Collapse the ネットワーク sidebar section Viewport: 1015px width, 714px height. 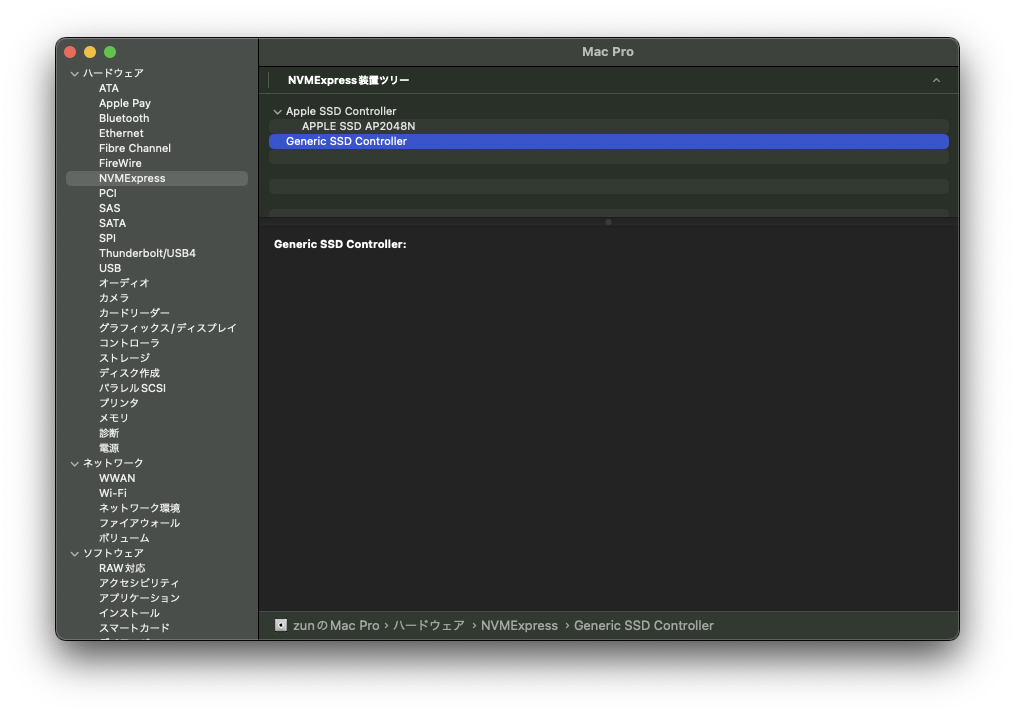pyautogui.click(x=74, y=463)
